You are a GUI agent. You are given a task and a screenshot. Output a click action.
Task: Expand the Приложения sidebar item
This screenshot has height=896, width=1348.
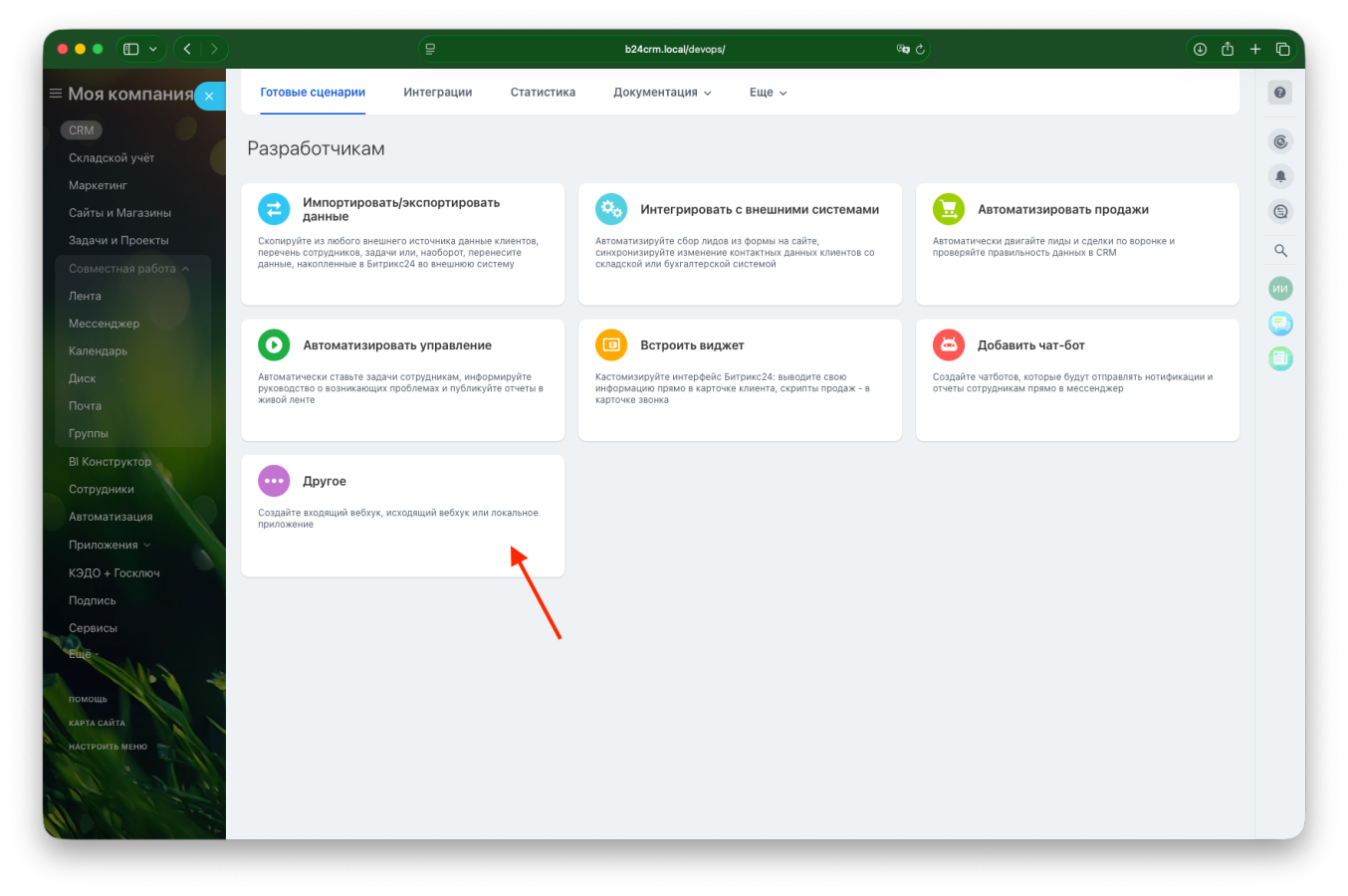tap(110, 545)
